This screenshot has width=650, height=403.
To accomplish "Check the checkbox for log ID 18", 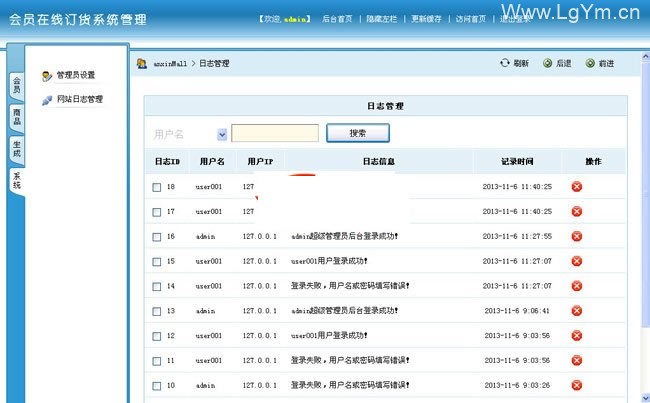I will (157, 187).
